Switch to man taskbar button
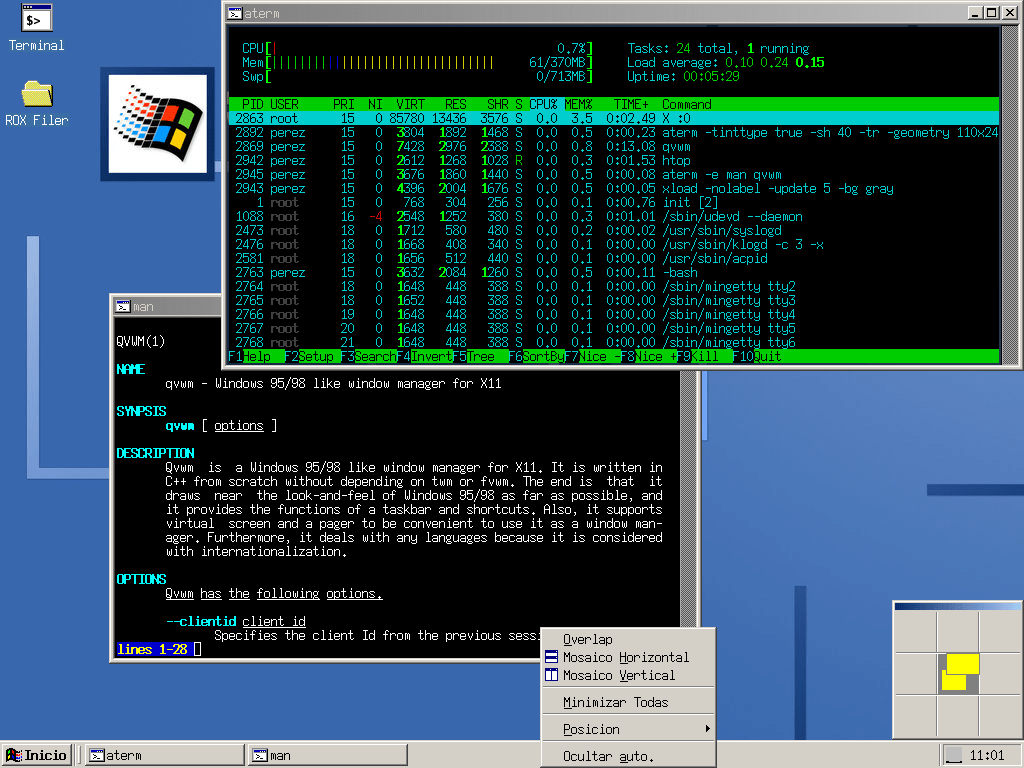1024x768 pixels. 328,755
